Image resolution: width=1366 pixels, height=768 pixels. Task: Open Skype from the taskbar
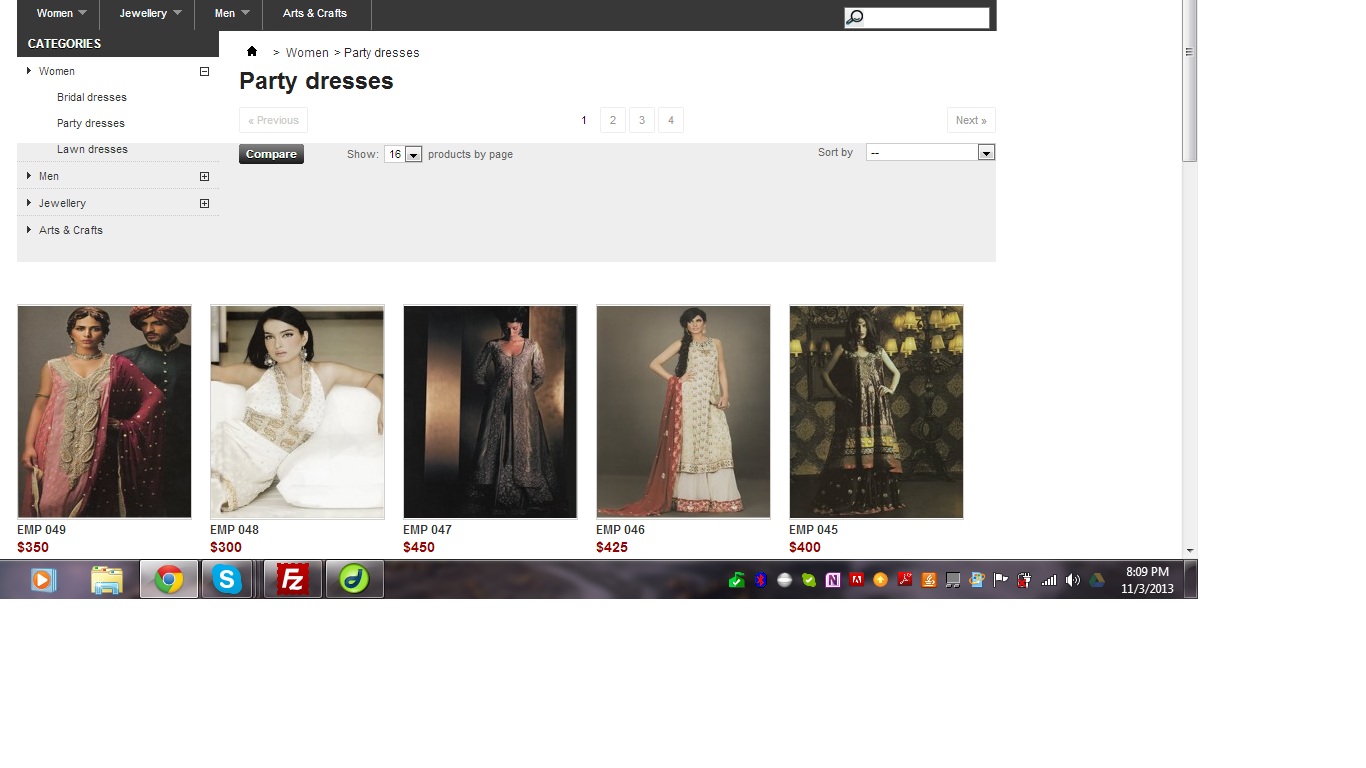(227, 579)
